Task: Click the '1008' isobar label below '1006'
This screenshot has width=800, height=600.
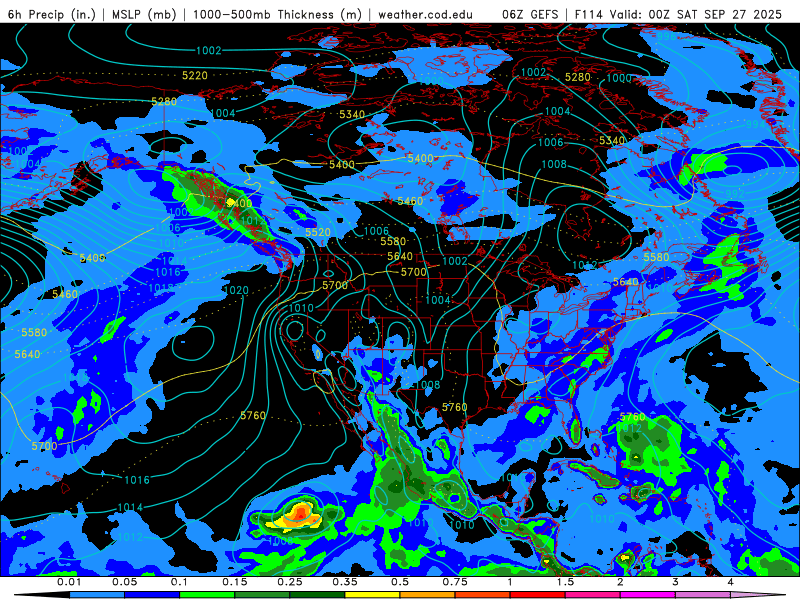Action: (554, 164)
